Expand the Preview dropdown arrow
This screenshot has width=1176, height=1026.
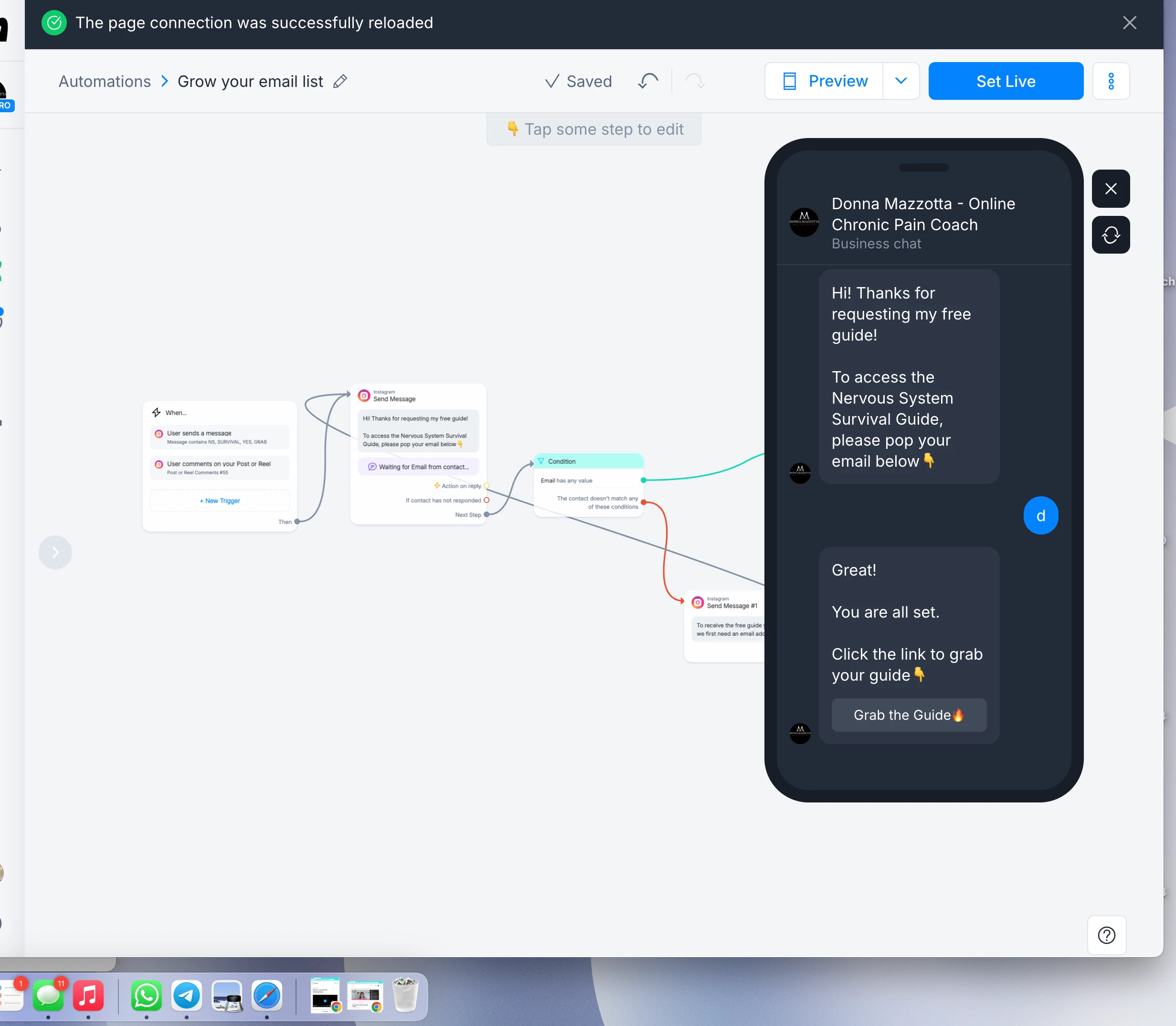tap(901, 81)
